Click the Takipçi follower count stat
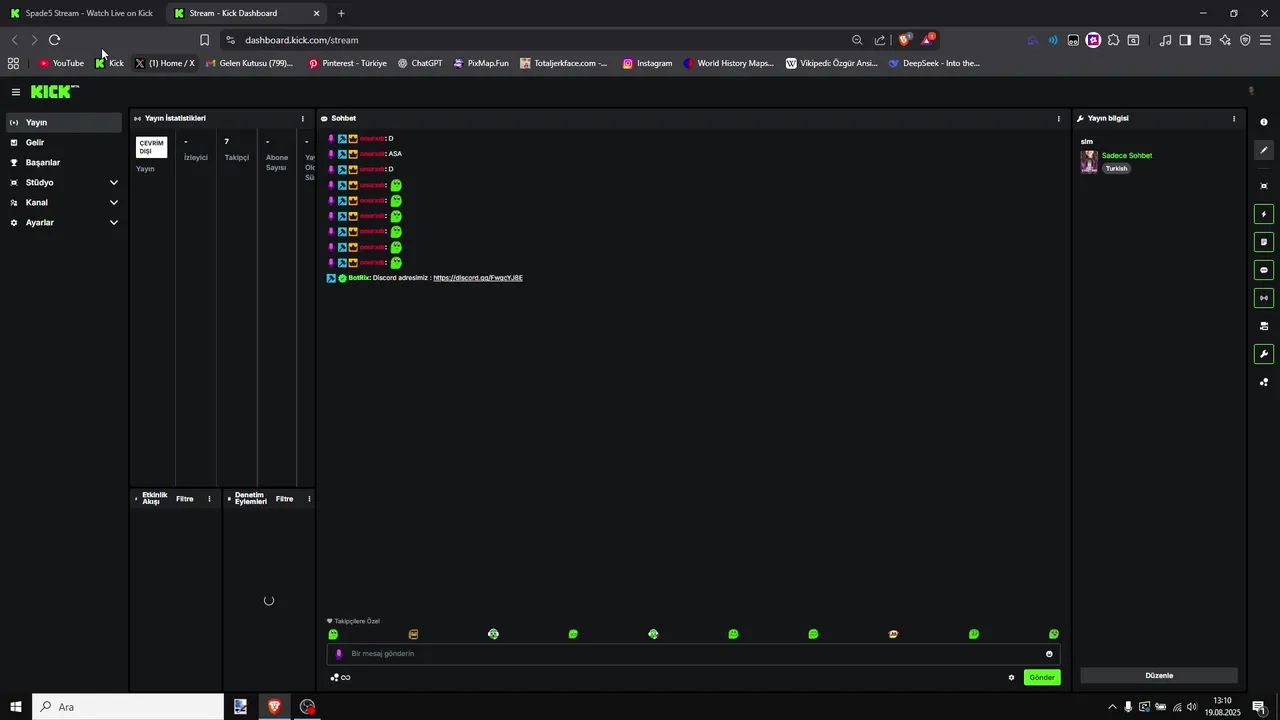This screenshot has width=1280, height=720. pos(237,149)
